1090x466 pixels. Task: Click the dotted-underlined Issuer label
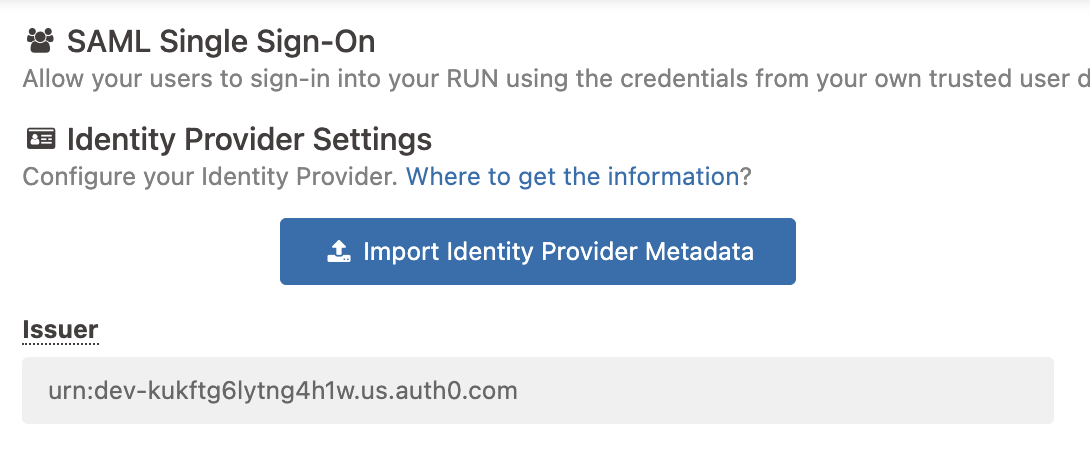(60, 330)
